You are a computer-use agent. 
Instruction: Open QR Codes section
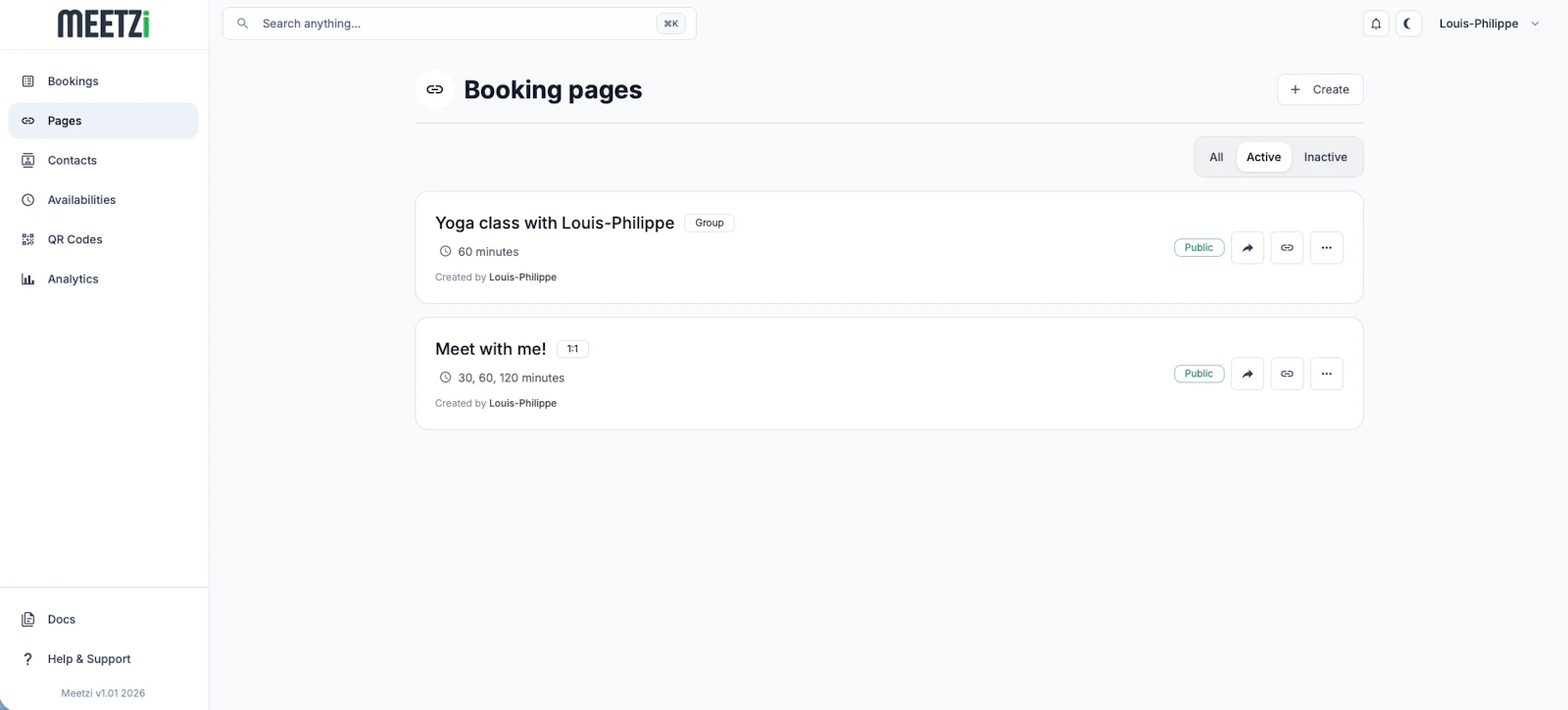[103, 239]
